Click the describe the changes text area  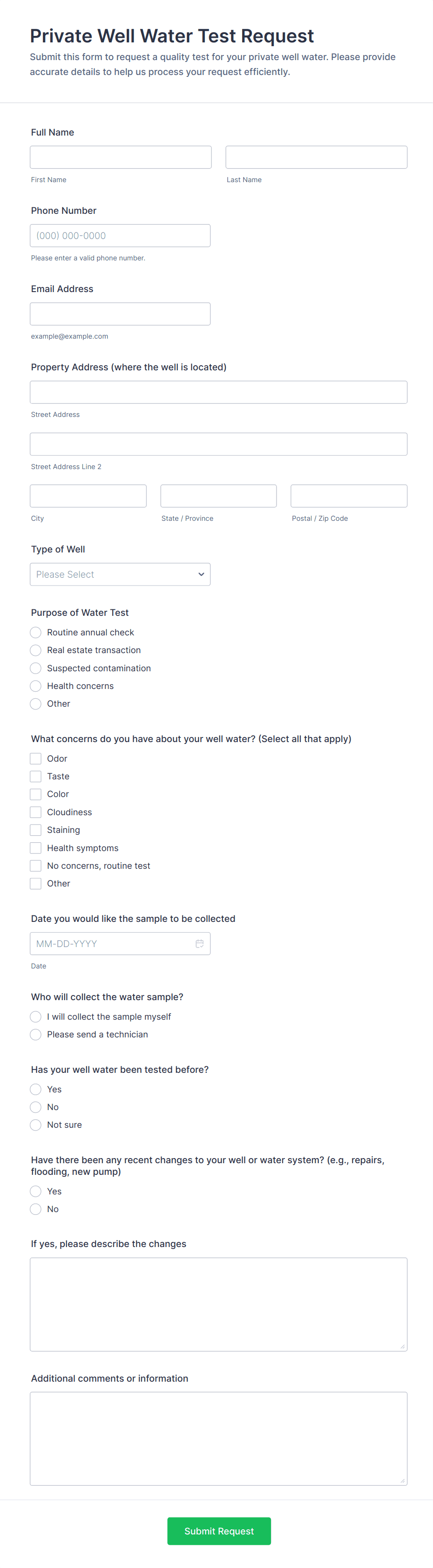[x=218, y=1304]
